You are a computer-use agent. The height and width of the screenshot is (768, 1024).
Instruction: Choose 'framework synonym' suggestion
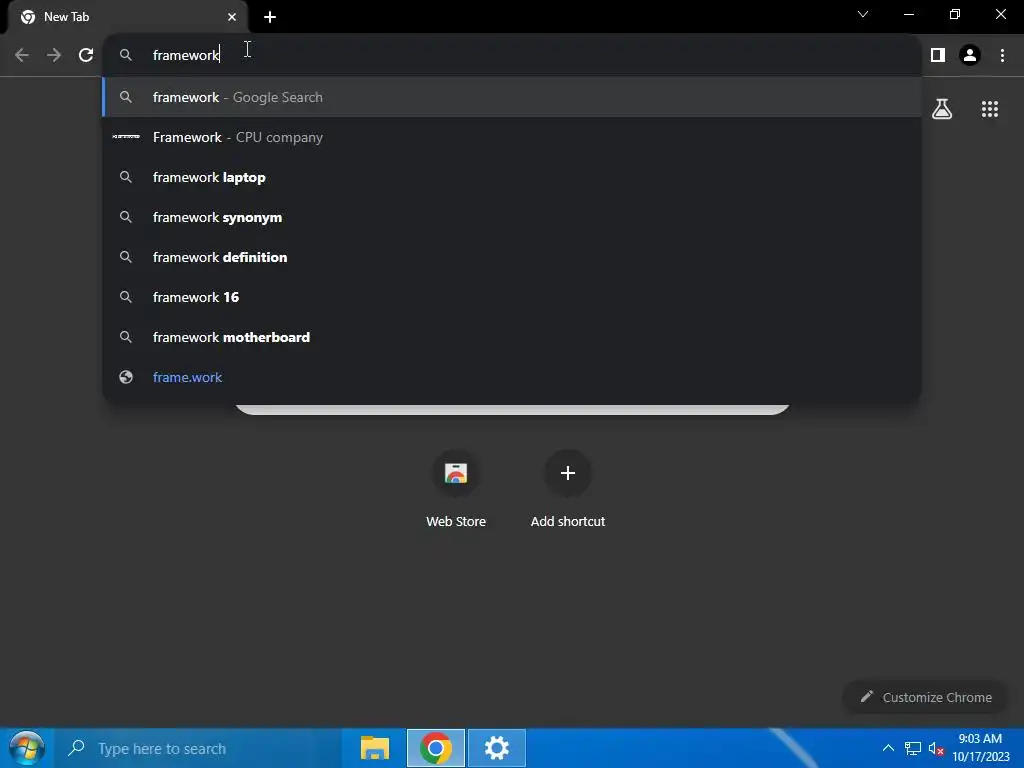512,217
